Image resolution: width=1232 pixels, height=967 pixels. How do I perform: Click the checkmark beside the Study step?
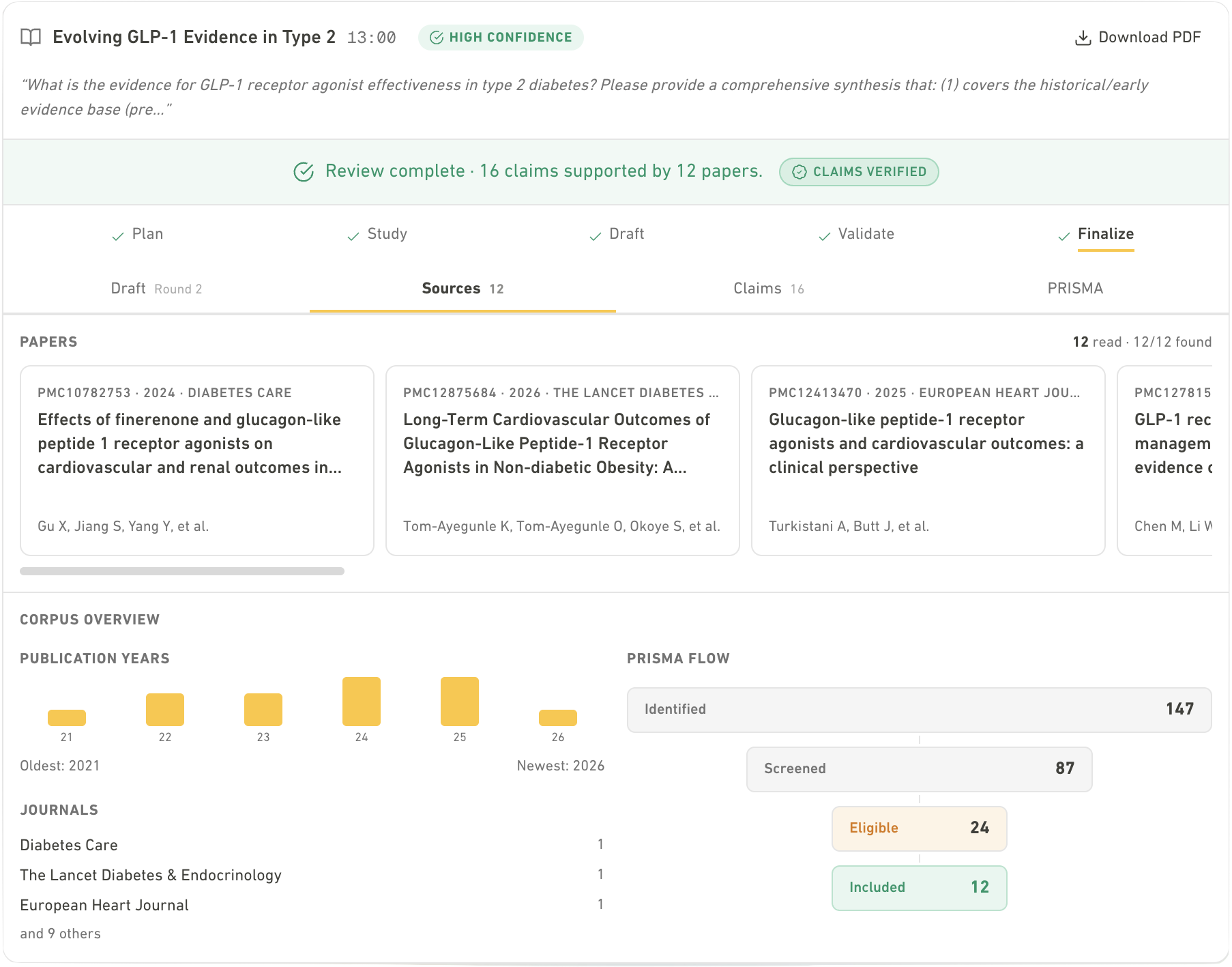pos(353,236)
